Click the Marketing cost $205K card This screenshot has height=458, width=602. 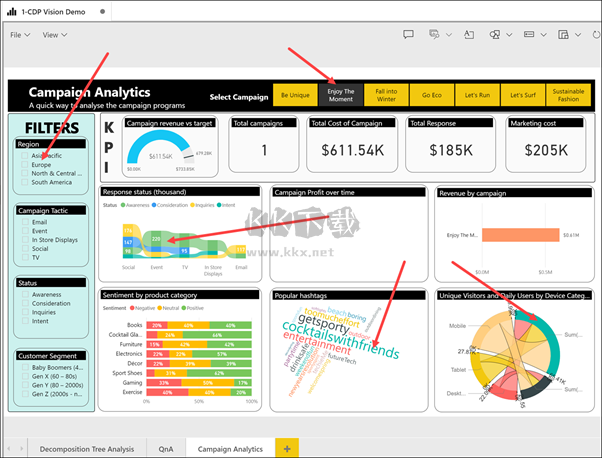(x=546, y=144)
